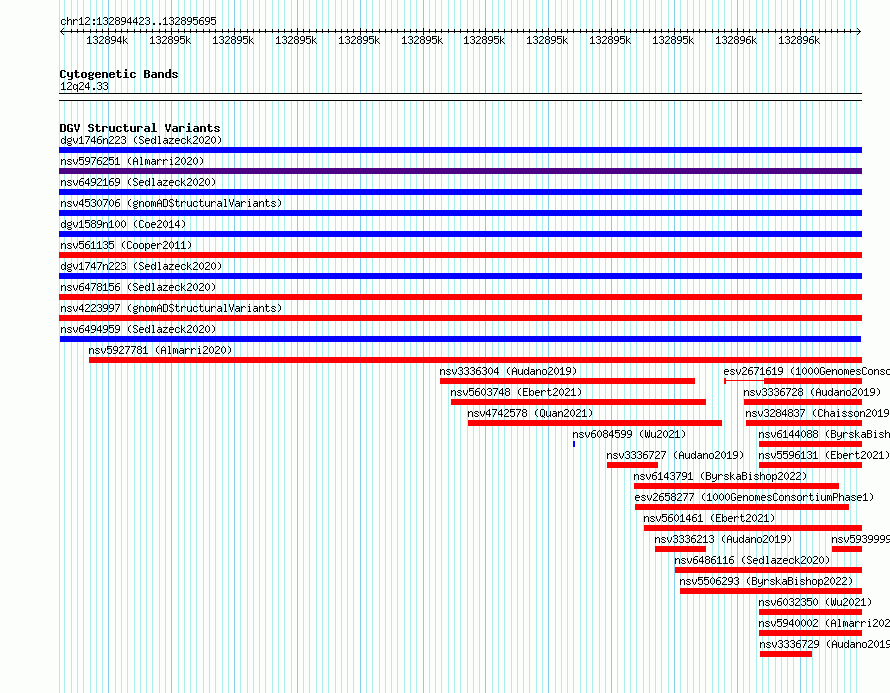Screen dimensions: 890x693
Task: Select the nsv5976251 (Almarri2020) purple bar
Action: pyautogui.click(x=460, y=171)
